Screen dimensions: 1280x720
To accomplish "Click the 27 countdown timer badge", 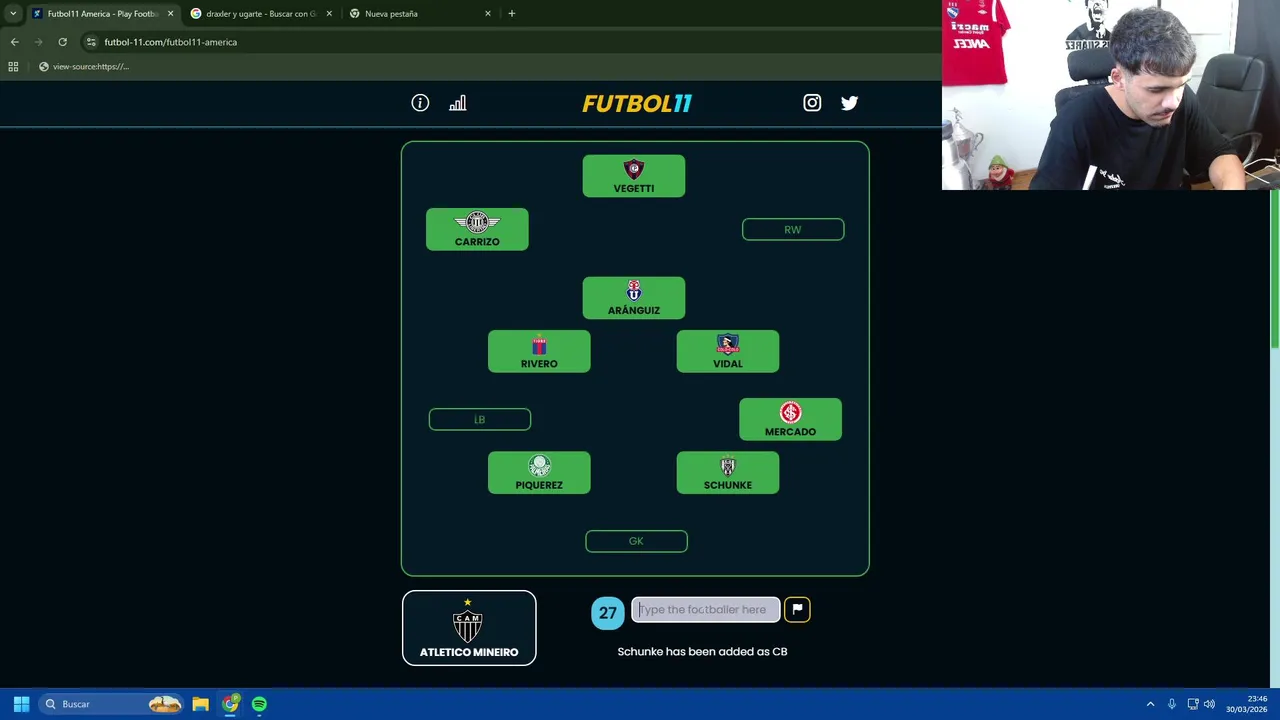I will pyautogui.click(x=608, y=613).
